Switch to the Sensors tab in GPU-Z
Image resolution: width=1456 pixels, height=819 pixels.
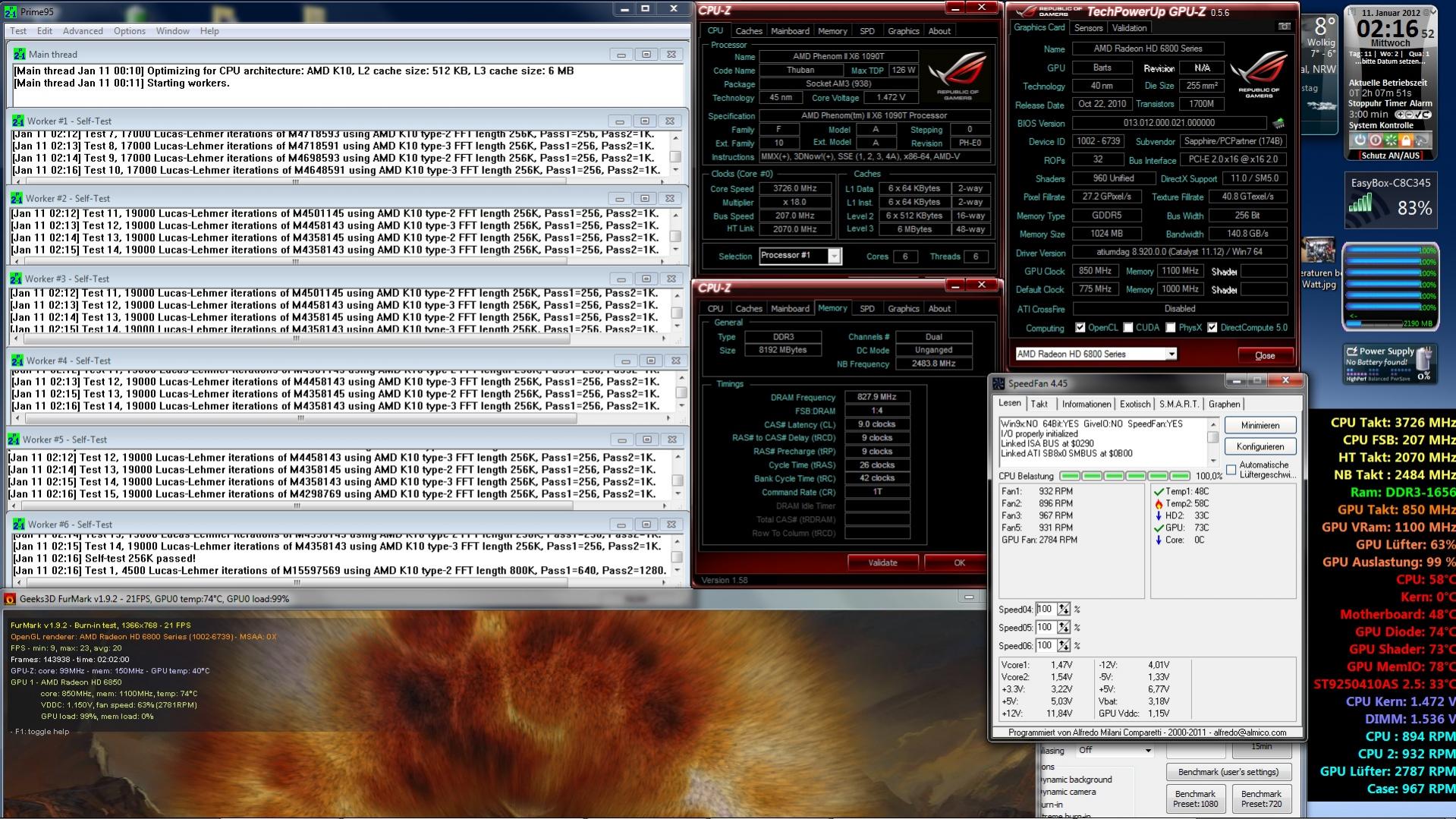pyautogui.click(x=1088, y=28)
